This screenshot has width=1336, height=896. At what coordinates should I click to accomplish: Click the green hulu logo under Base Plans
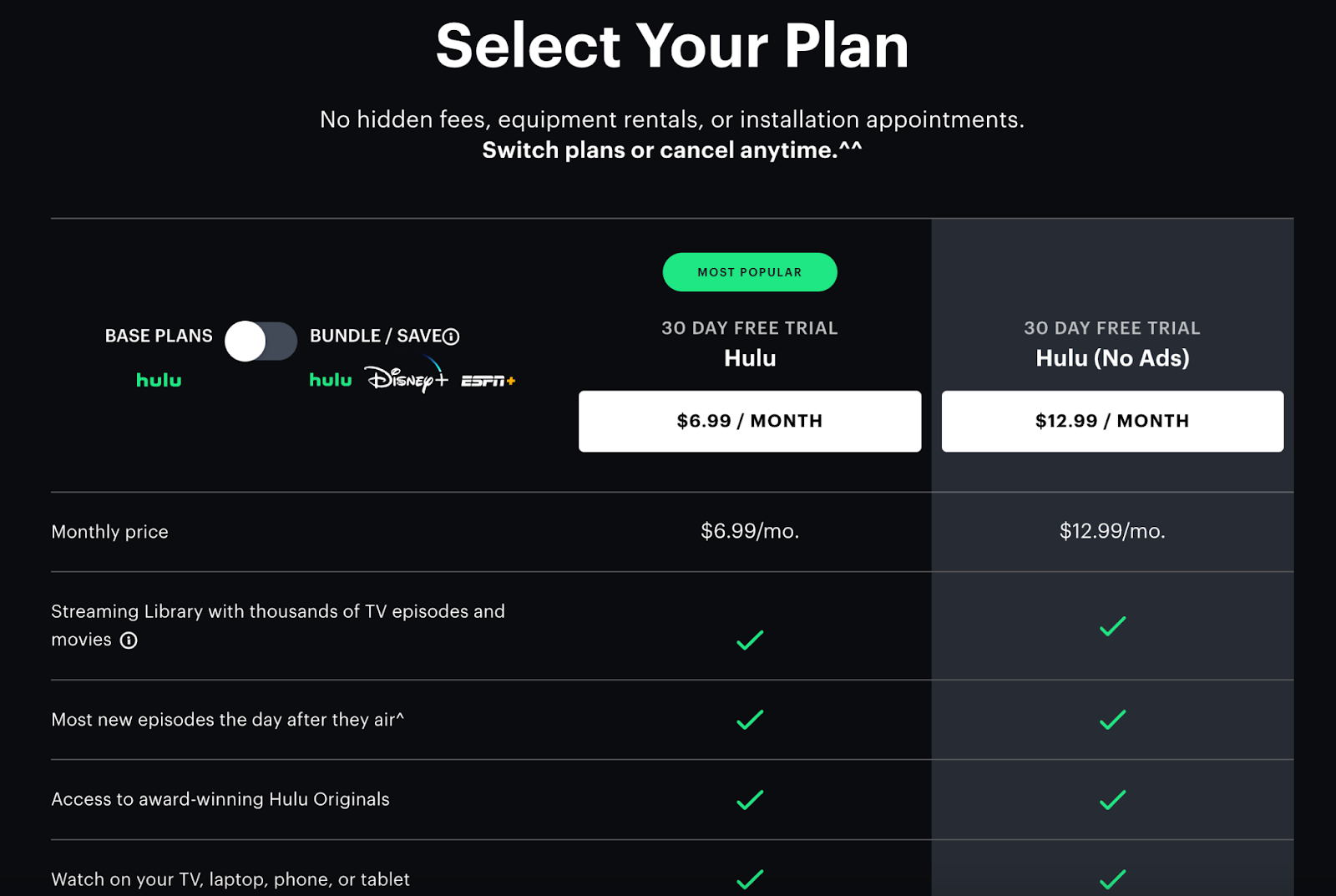[x=159, y=381]
